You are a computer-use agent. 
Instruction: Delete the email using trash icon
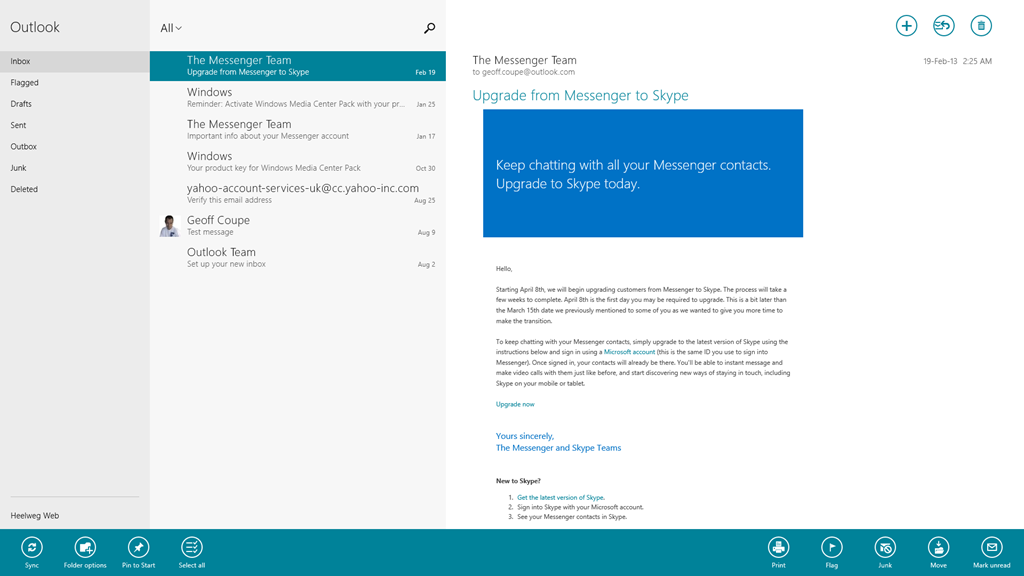[981, 26]
